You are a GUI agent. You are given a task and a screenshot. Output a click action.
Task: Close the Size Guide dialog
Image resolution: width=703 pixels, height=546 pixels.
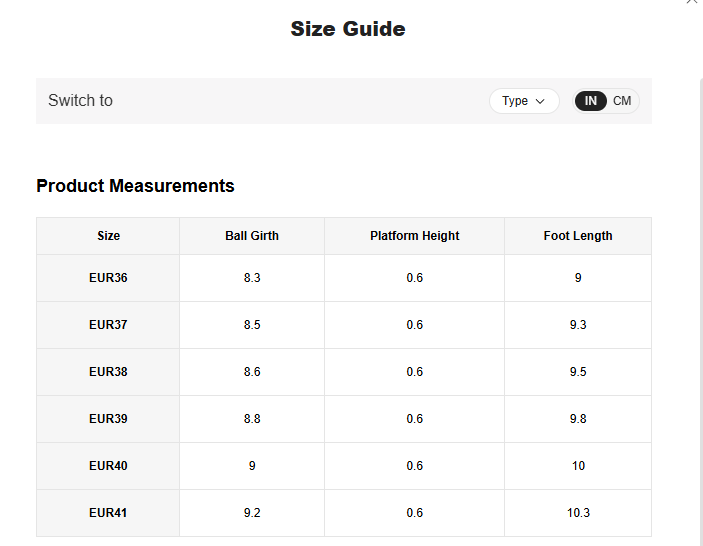pyautogui.click(x=692, y=2)
